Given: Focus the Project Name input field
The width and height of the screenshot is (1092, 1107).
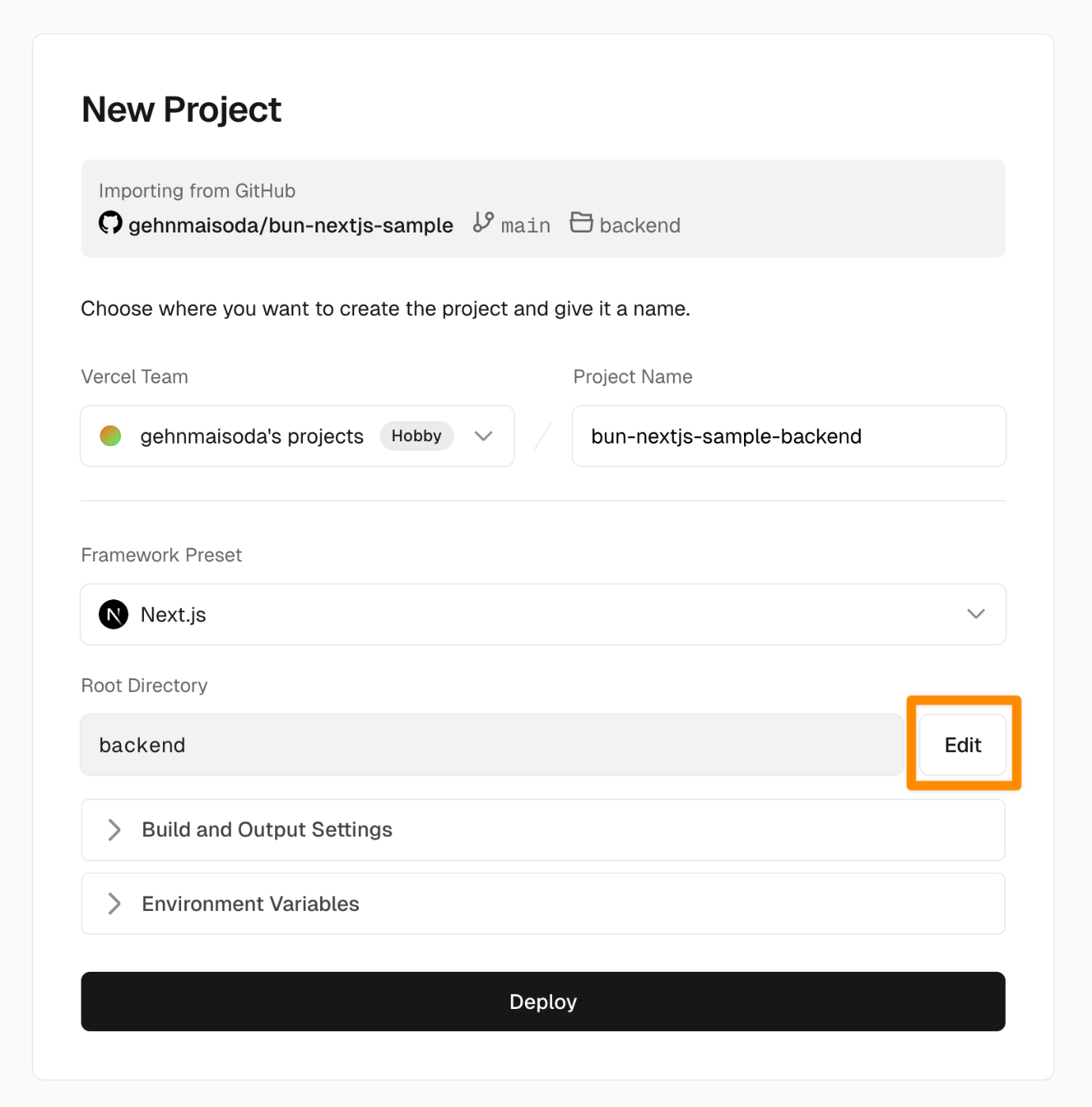Looking at the screenshot, I should click(x=788, y=436).
